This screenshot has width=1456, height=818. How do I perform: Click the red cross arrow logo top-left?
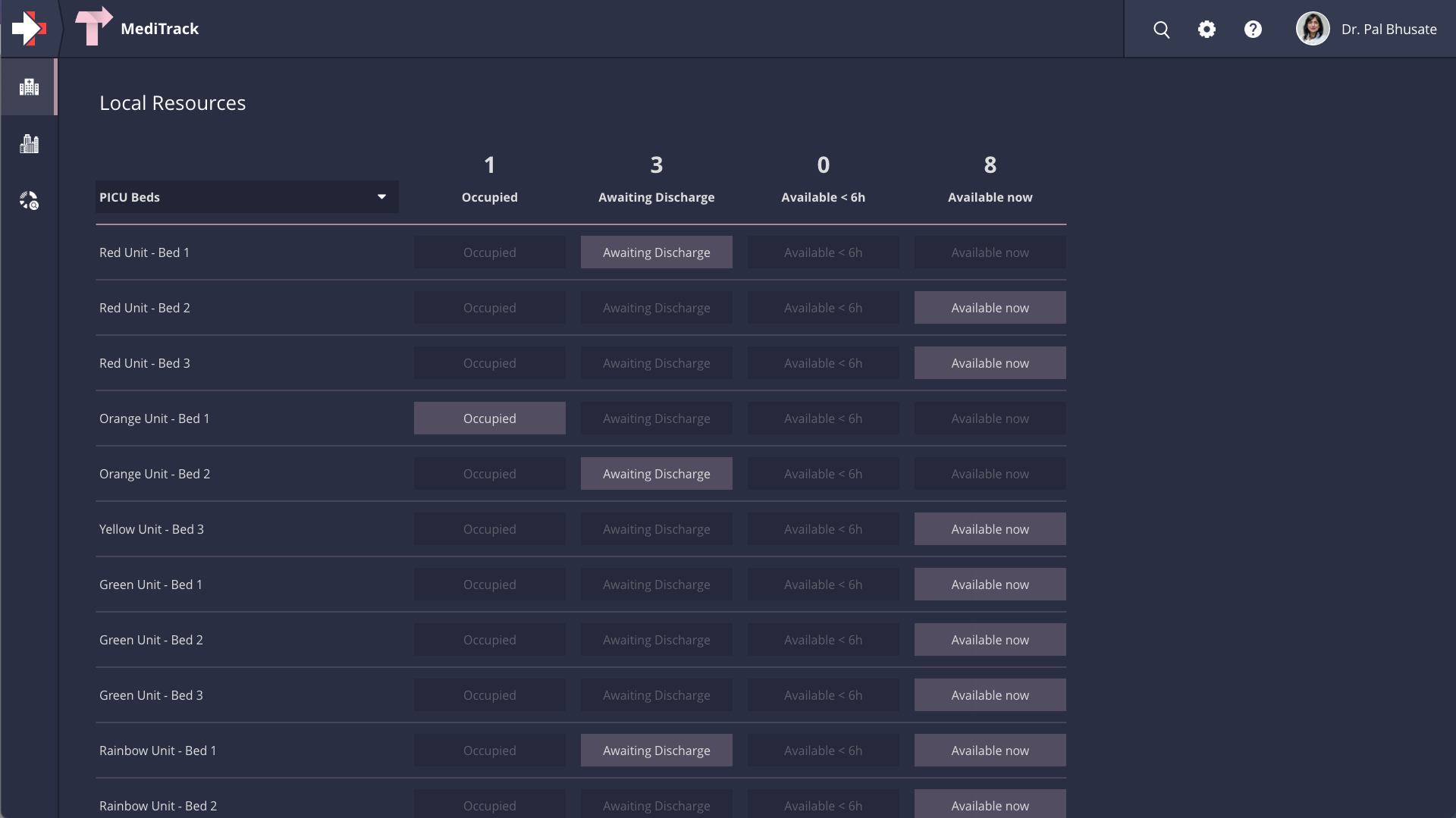tap(29, 28)
